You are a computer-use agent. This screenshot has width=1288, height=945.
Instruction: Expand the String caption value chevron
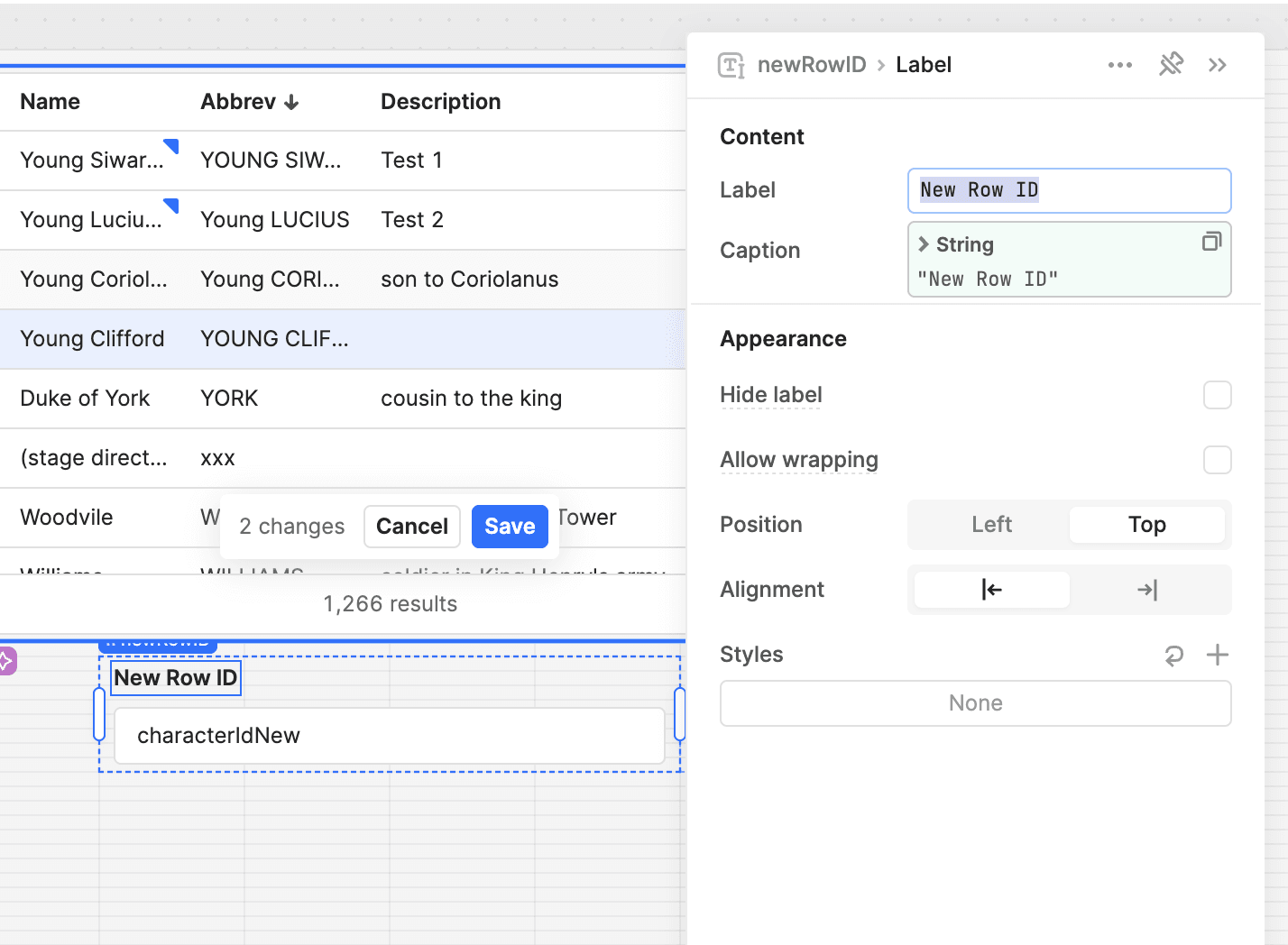click(x=924, y=244)
